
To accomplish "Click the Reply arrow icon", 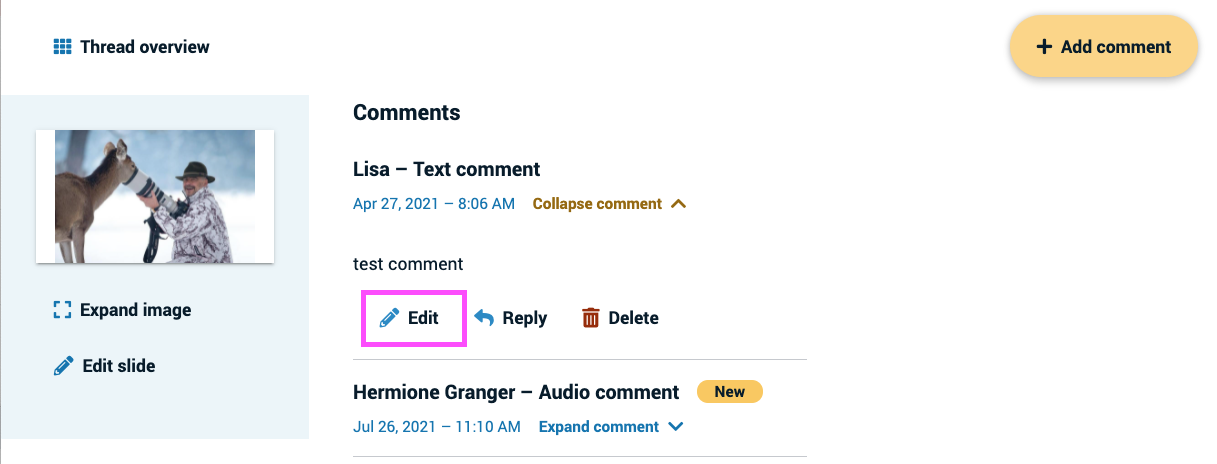I will click(484, 318).
